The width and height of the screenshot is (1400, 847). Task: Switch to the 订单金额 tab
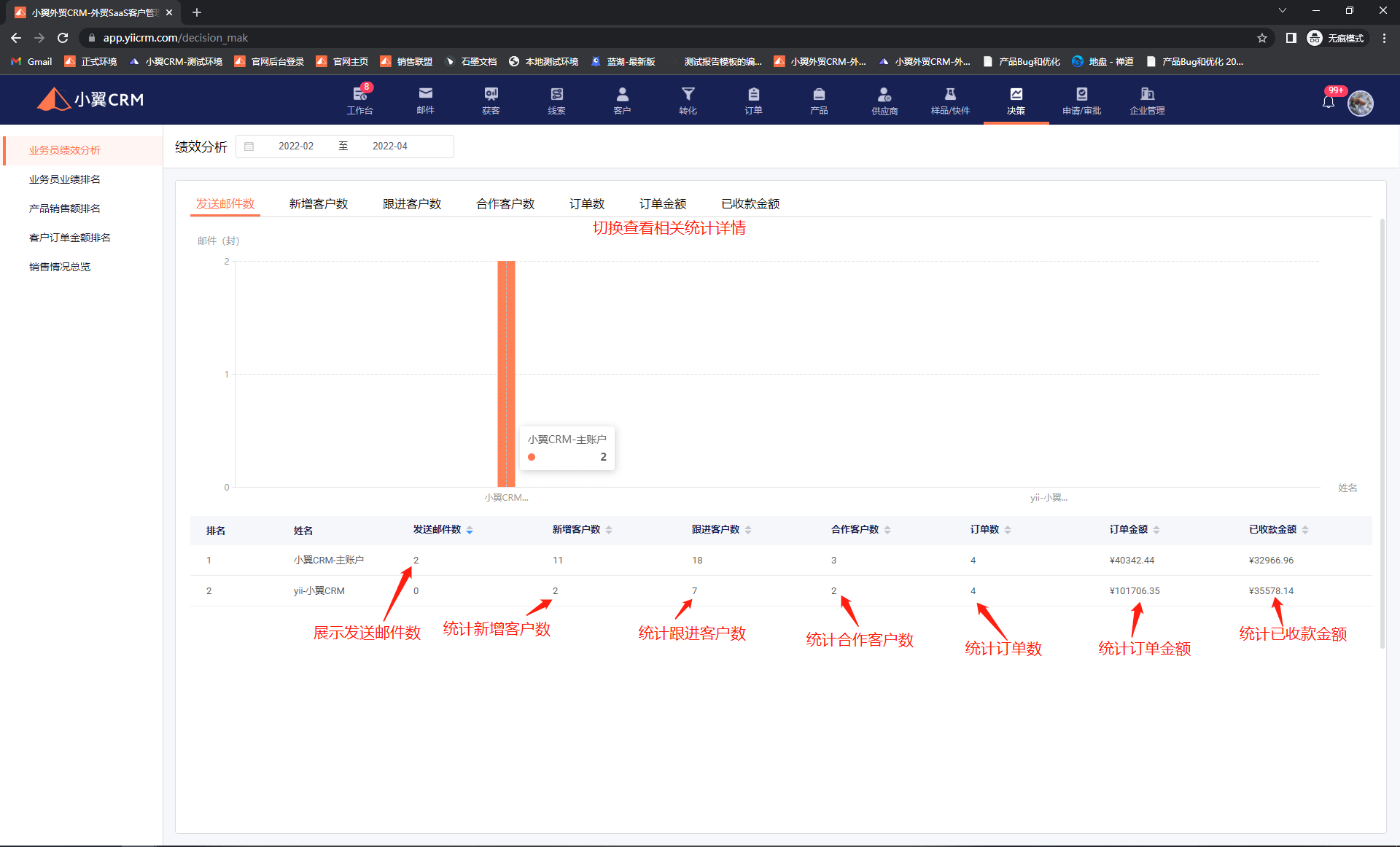coord(663,204)
